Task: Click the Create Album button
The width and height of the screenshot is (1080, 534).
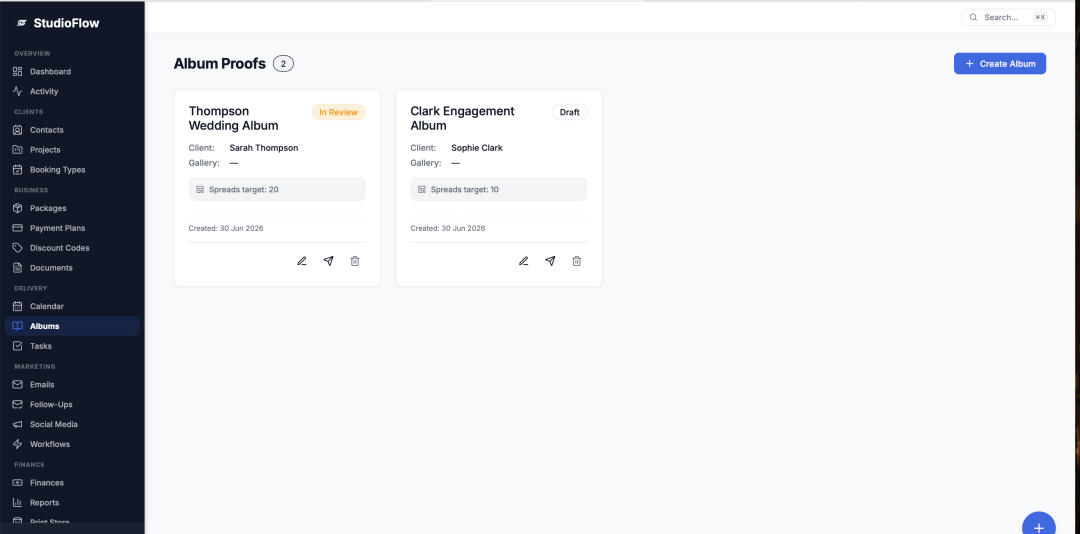Action: click(999, 64)
